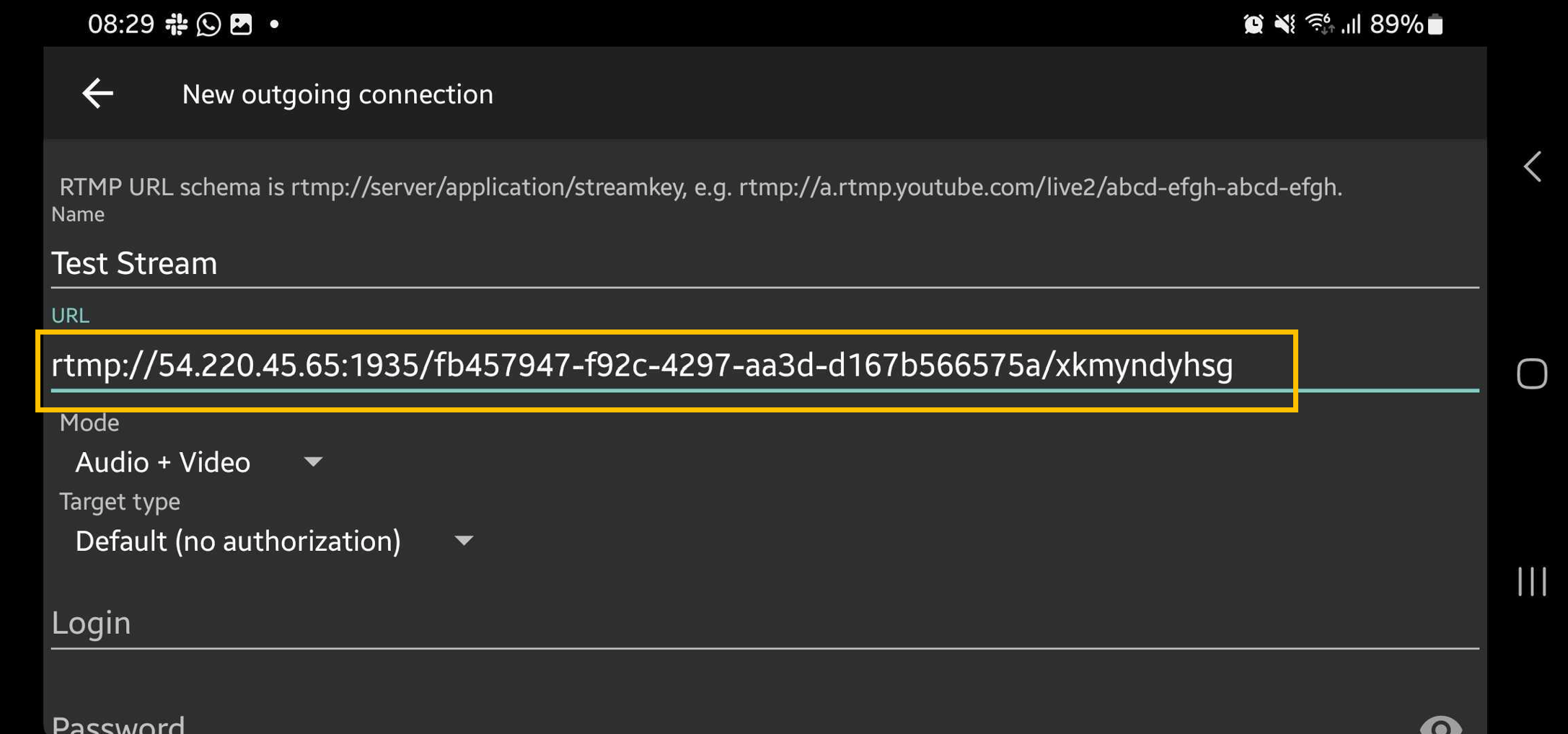This screenshot has width=1568, height=734.
Task: Toggle password visibility eye icon
Action: [x=1440, y=725]
